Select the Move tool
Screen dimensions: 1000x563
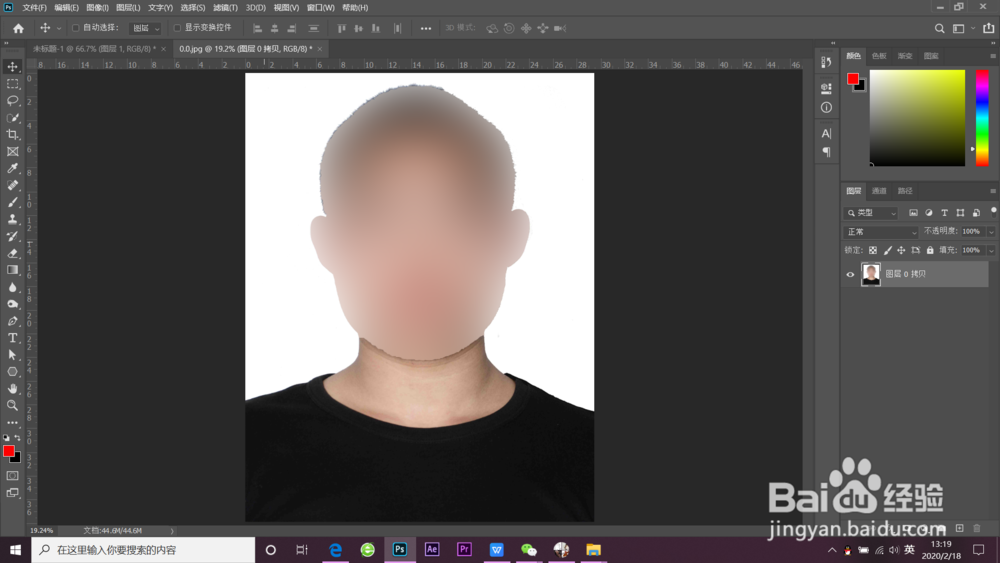coord(12,66)
